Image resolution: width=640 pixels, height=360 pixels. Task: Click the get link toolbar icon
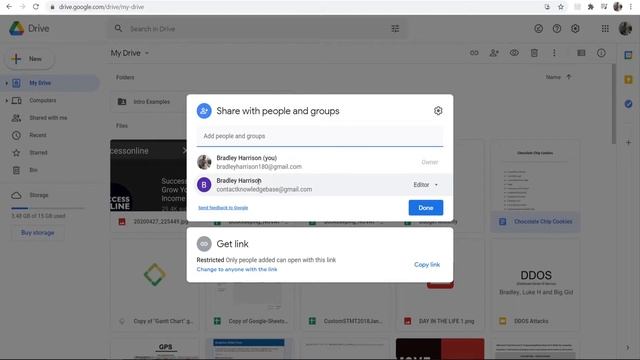[x=474, y=53]
